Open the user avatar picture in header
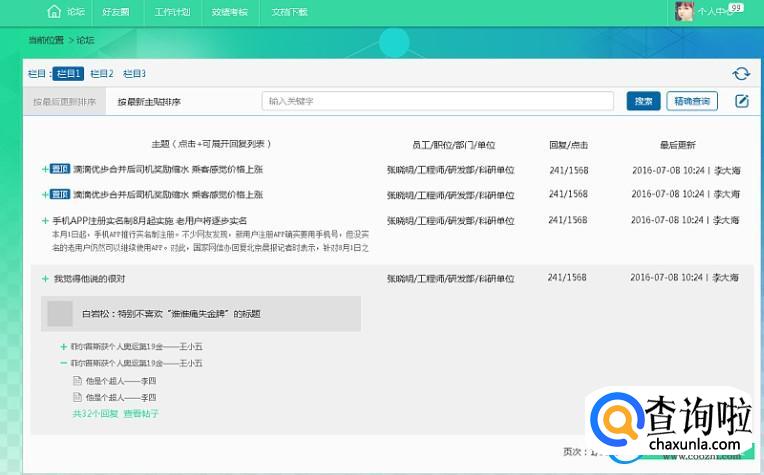Screen dimensions: 764x475 684,11
